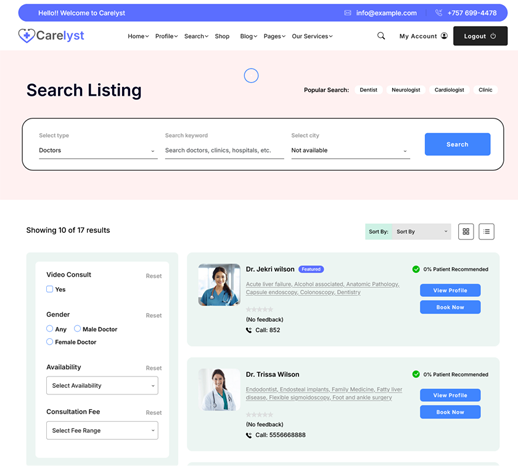Click star rating on Dr. Jekri wilson card
This screenshot has width=518, height=466.
[259, 309]
